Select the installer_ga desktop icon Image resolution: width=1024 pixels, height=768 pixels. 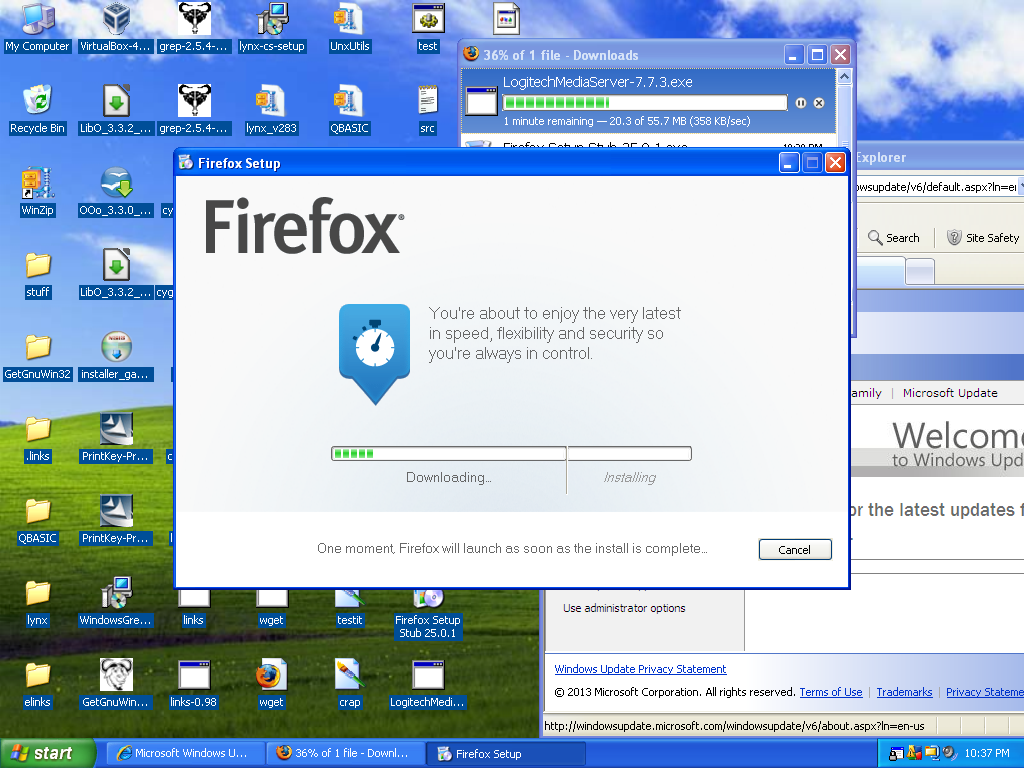point(116,356)
